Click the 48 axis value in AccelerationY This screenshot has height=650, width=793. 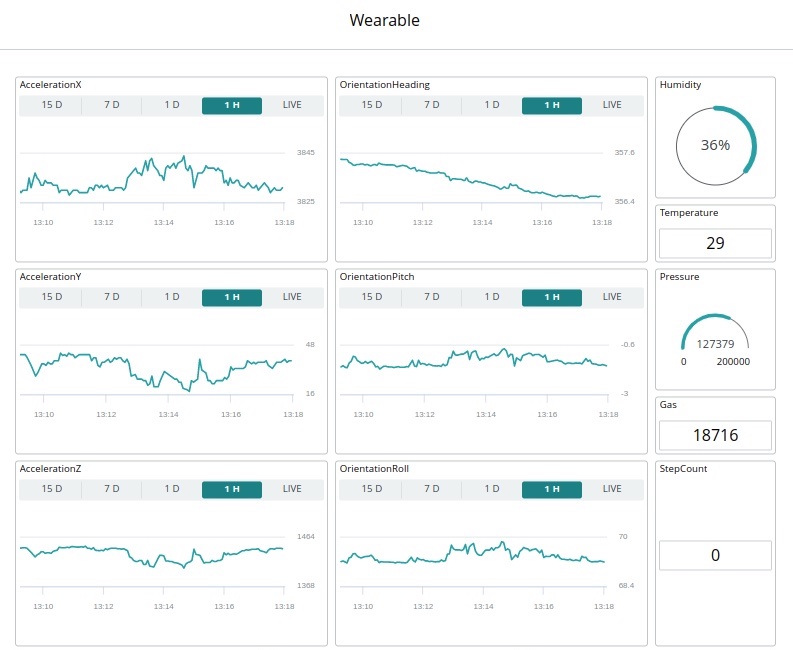[x=310, y=344]
